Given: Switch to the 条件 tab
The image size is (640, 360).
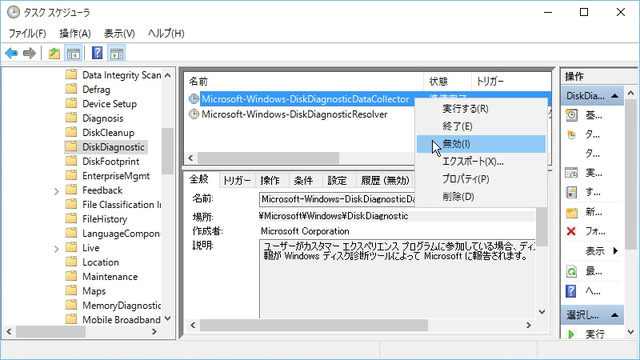Looking at the screenshot, I should point(304,181).
